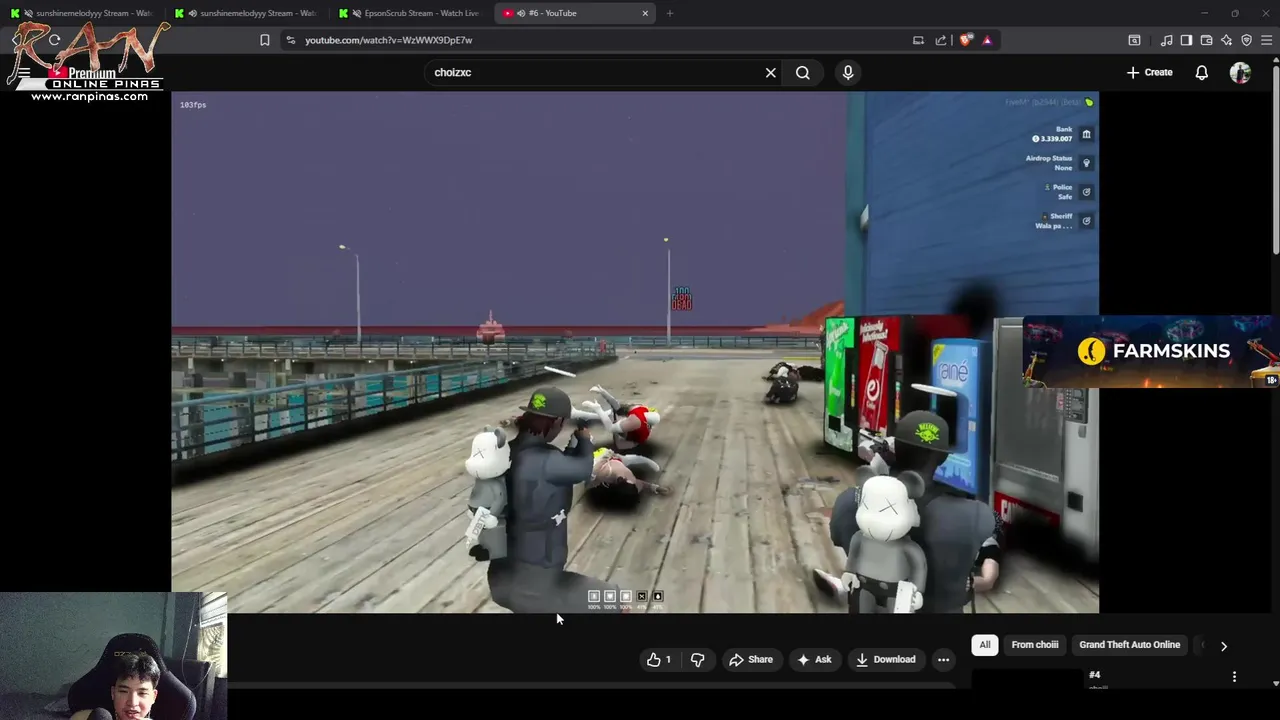This screenshot has height=720, width=1280.
Task: Select the youtube.com address bar URL
Action: tap(388, 40)
